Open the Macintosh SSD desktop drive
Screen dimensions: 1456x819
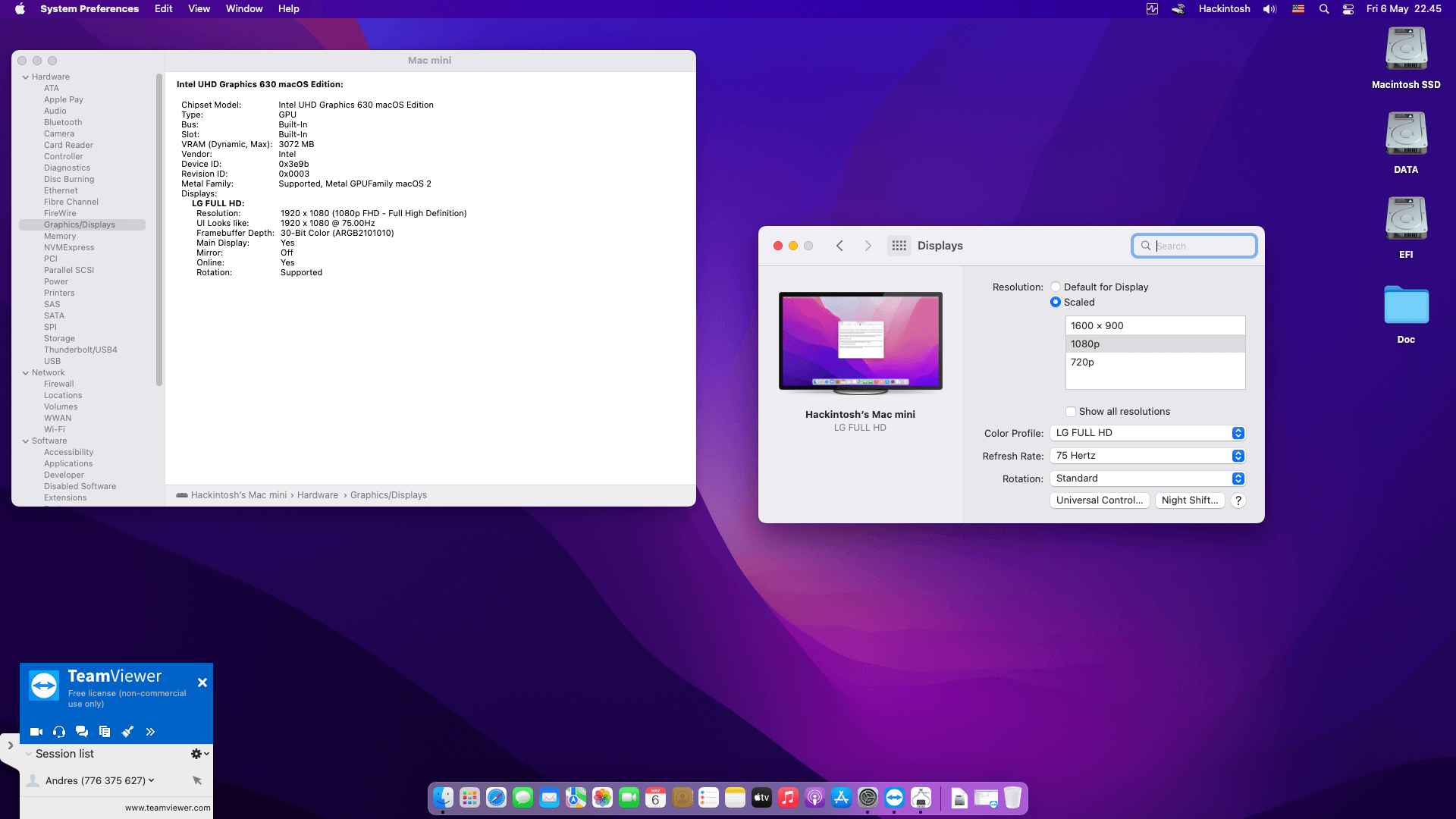click(x=1406, y=58)
